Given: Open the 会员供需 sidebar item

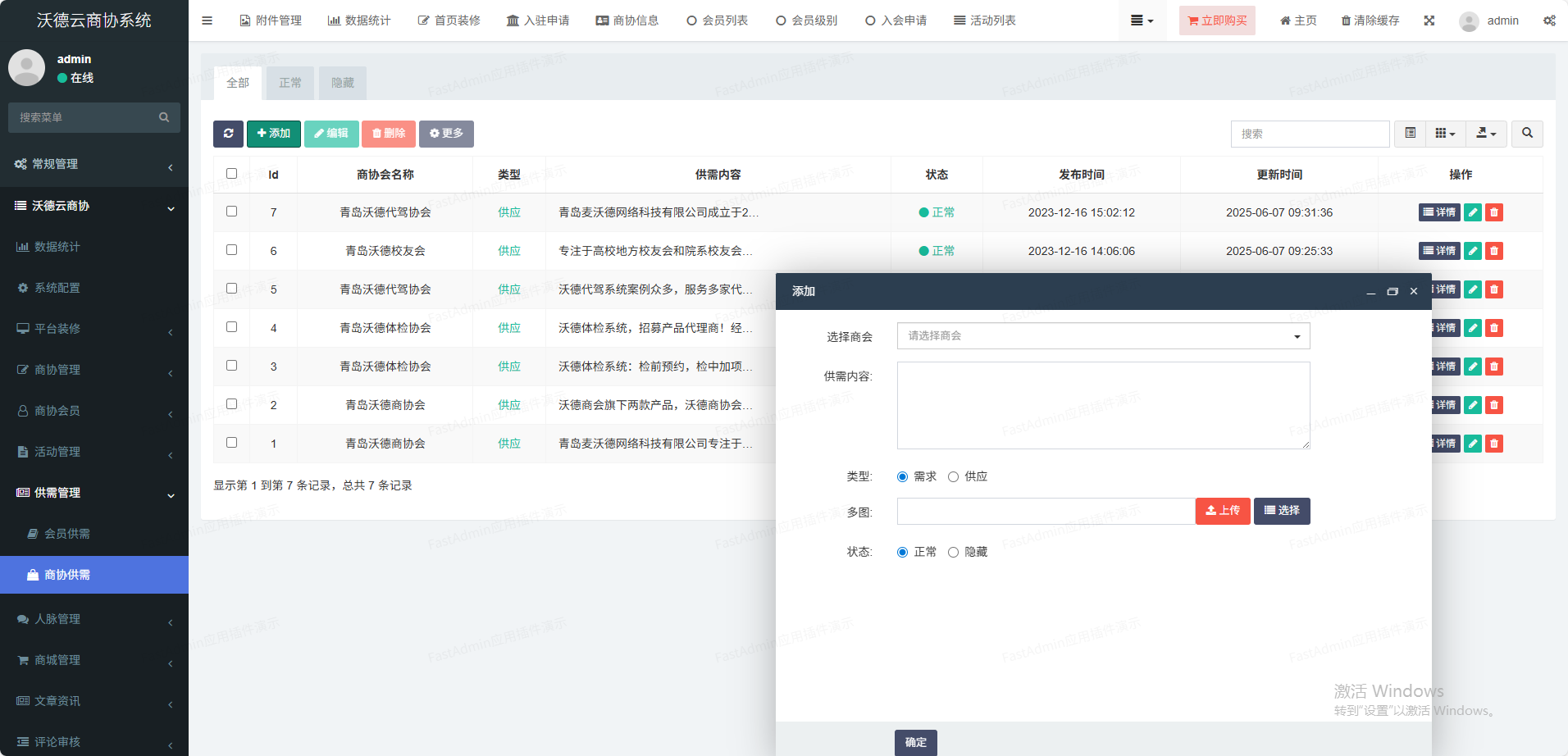Looking at the screenshot, I should [x=67, y=534].
